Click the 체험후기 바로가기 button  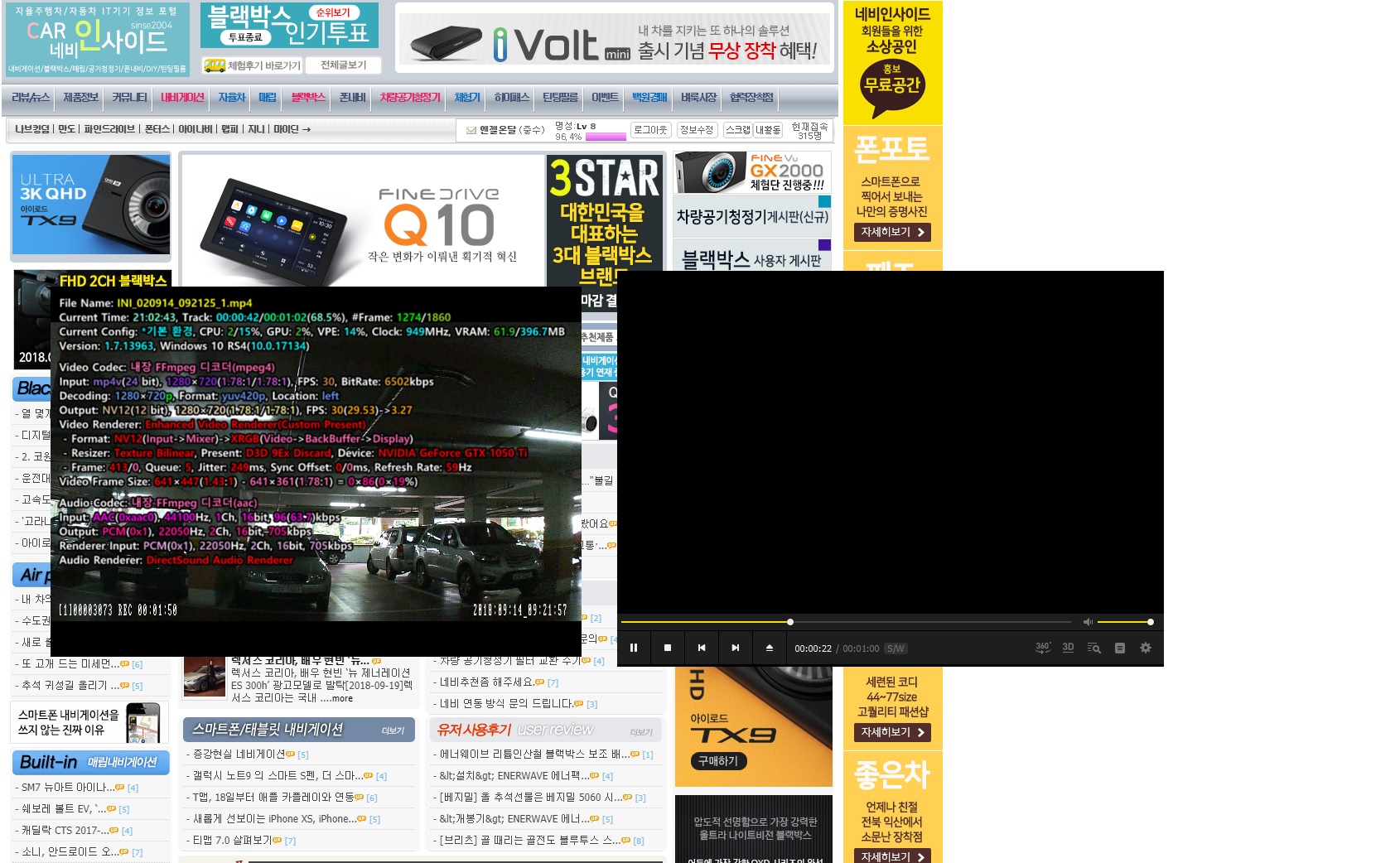[x=252, y=65]
